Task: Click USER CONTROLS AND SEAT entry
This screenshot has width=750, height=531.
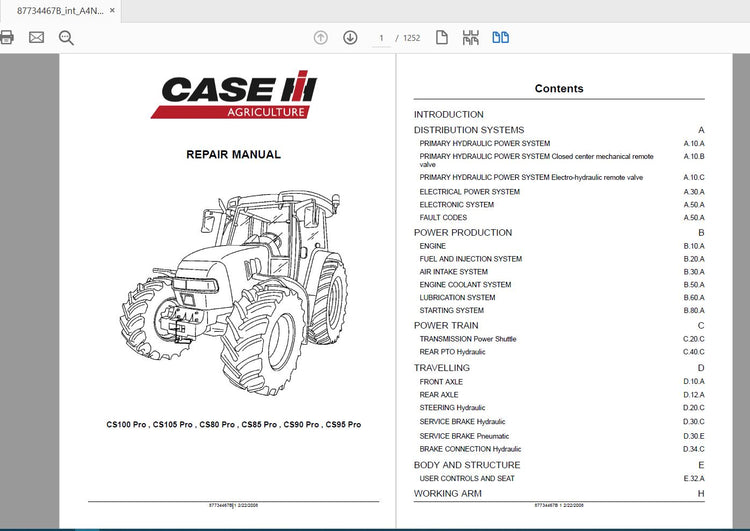Action: (467, 478)
